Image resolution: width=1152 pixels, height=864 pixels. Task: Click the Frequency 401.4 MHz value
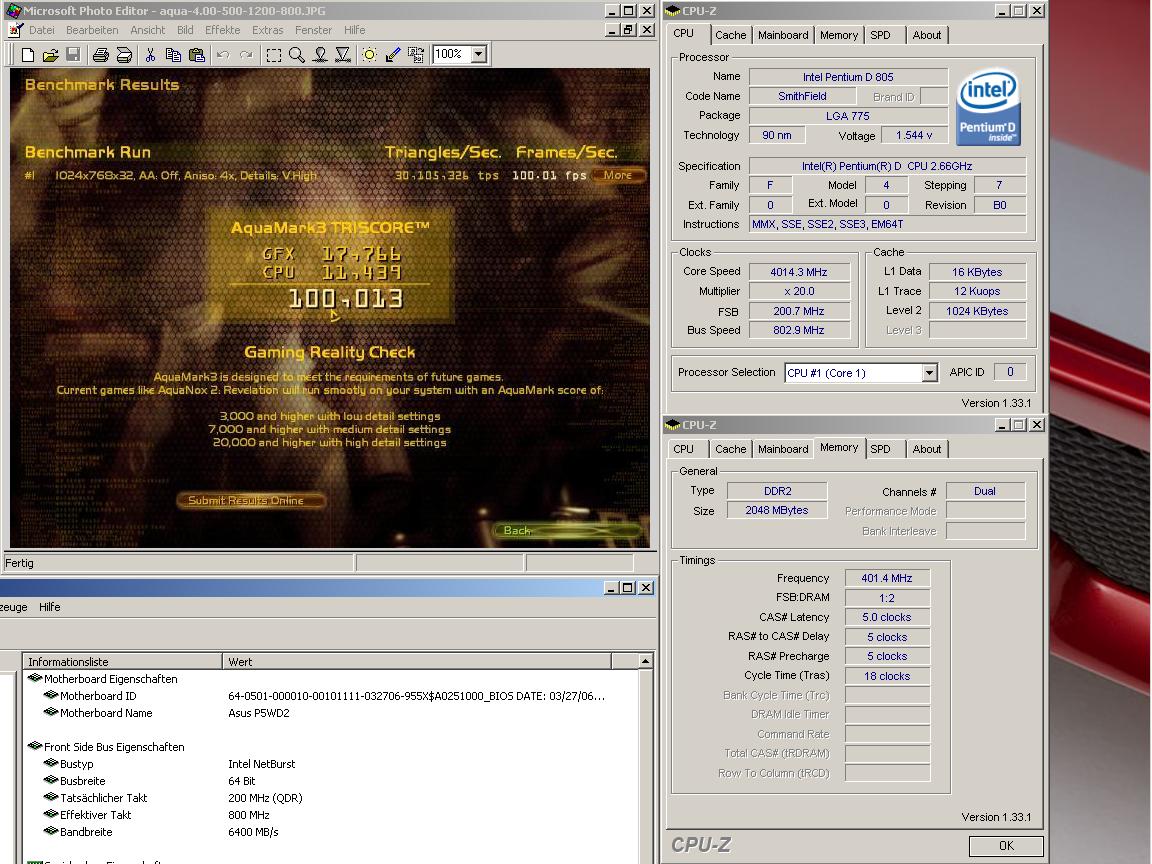[887, 578]
